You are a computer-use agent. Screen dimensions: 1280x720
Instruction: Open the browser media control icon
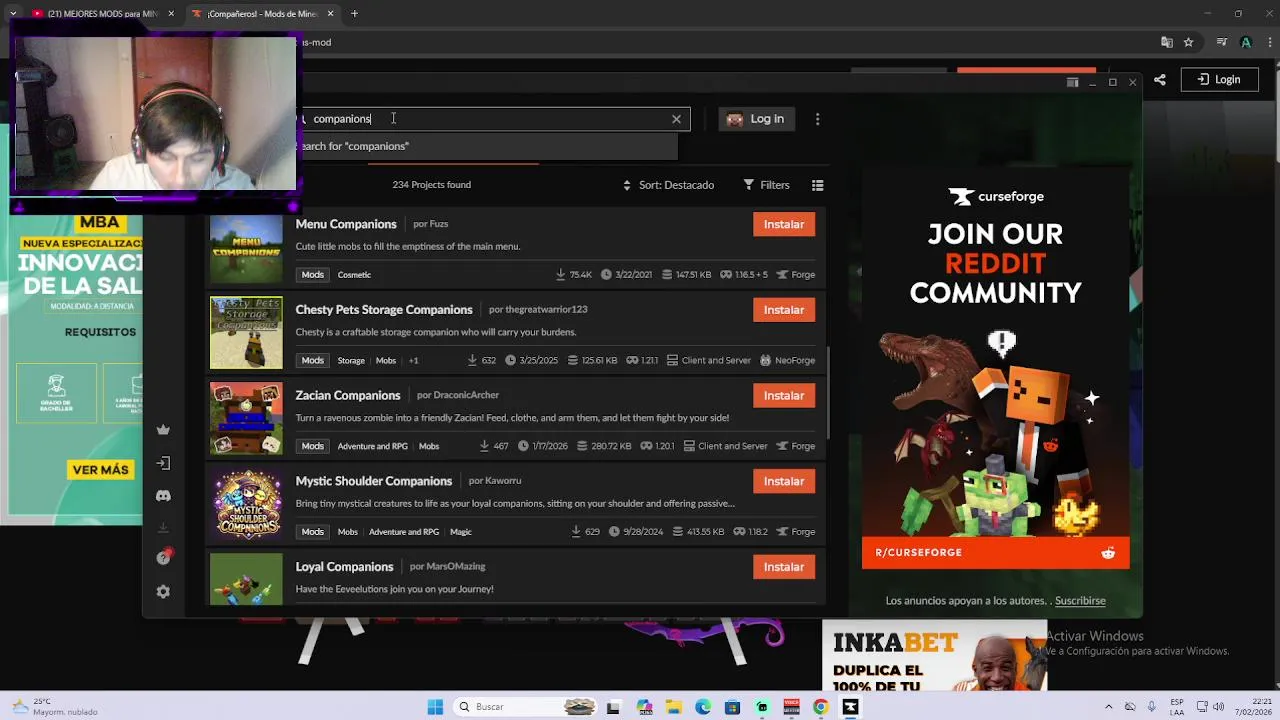[1222, 42]
